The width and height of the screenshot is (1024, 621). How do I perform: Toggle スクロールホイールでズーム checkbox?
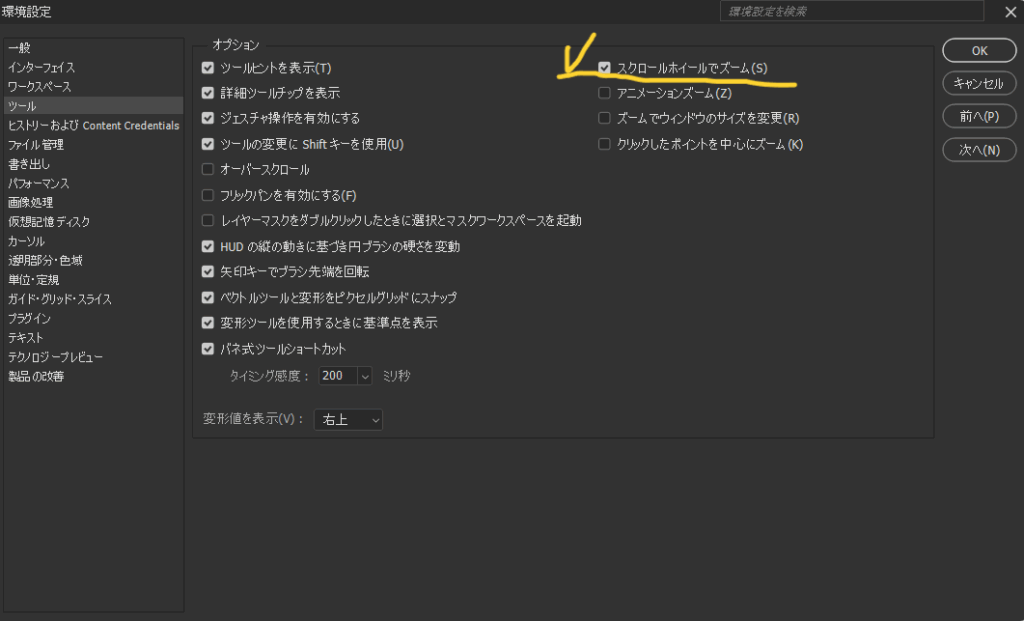[604, 68]
